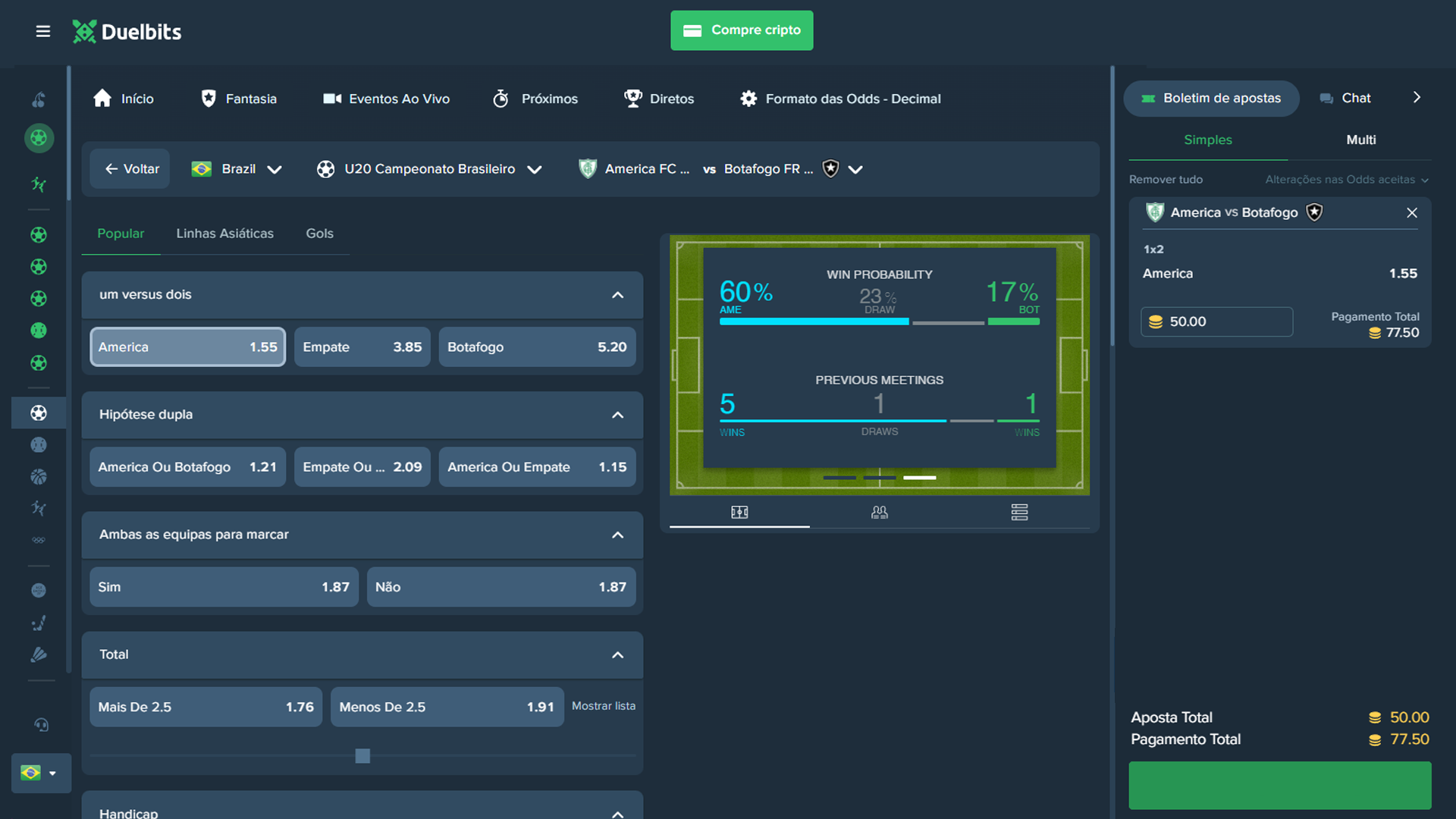
Task: Click the first widget page indicator
Action: coord(839,478)
